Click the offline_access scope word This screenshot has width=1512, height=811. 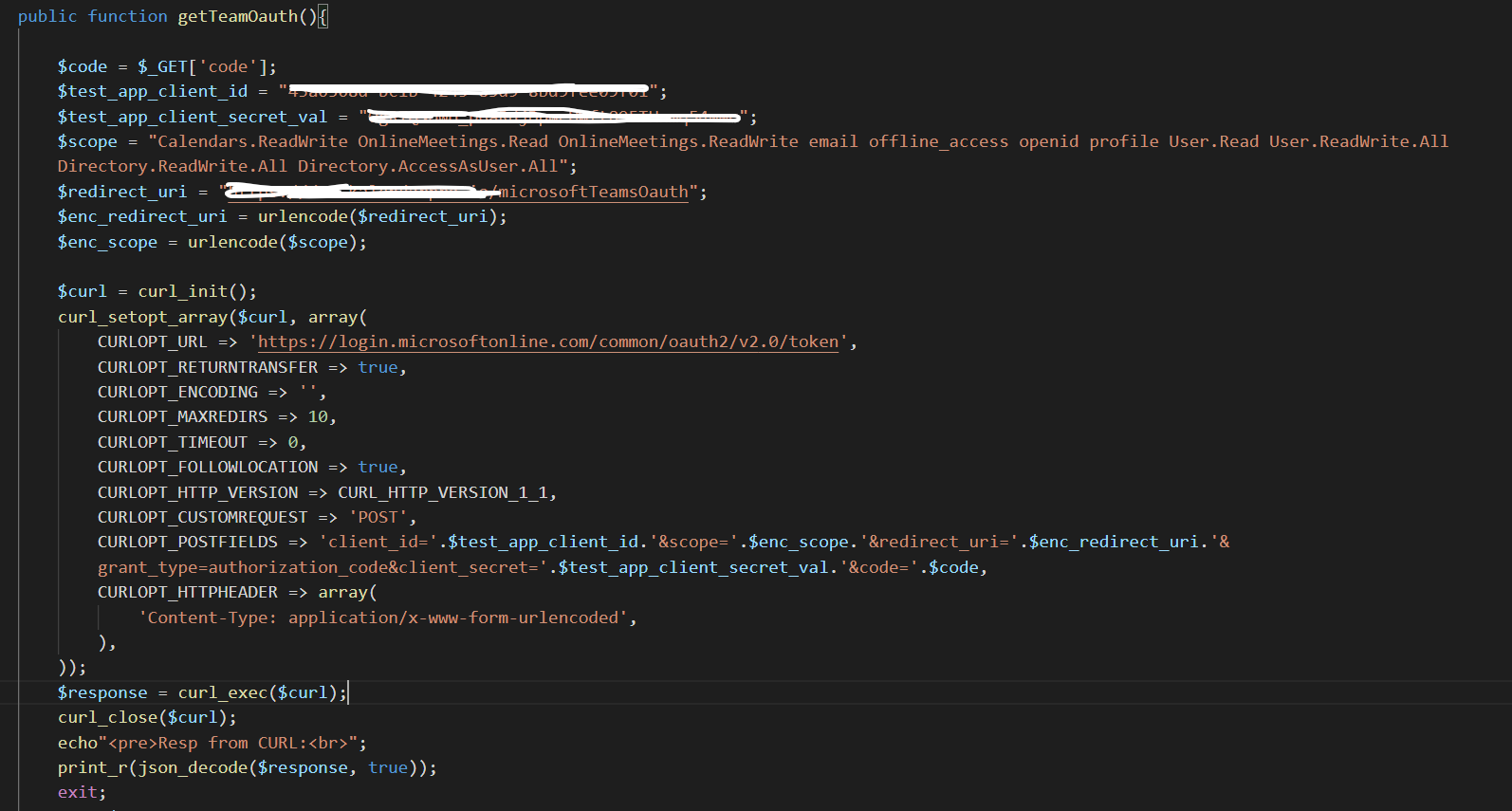click(x=938, y=141)
